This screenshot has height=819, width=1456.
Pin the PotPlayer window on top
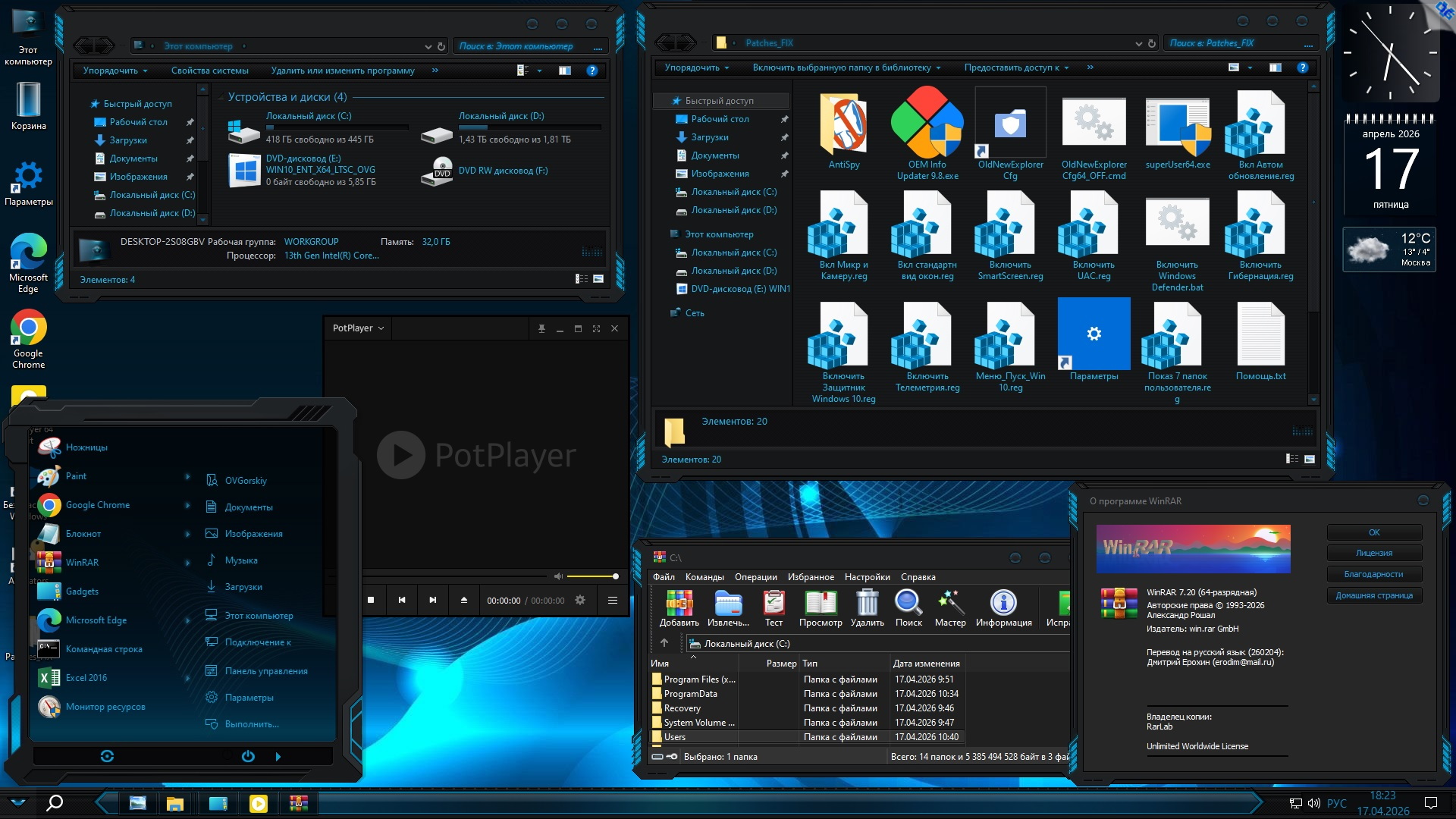coord(541,328)
